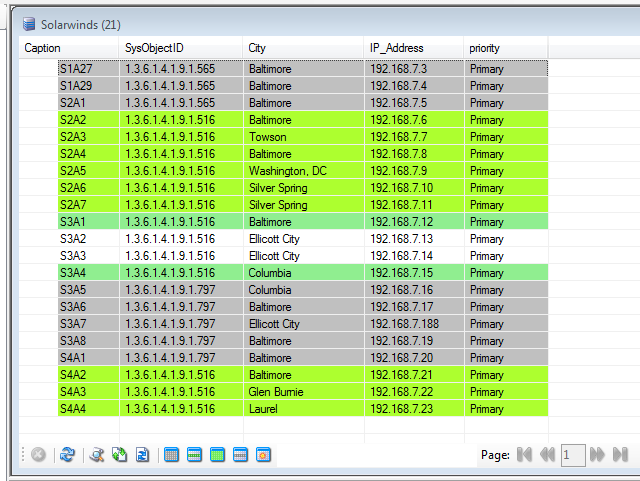Jump to the first page of results

[523, 455]
